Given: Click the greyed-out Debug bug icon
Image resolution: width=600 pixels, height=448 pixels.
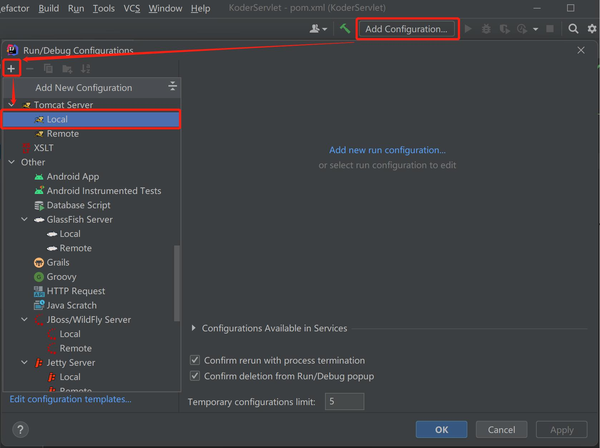Looking at the screenshot, I should point(486,29).
